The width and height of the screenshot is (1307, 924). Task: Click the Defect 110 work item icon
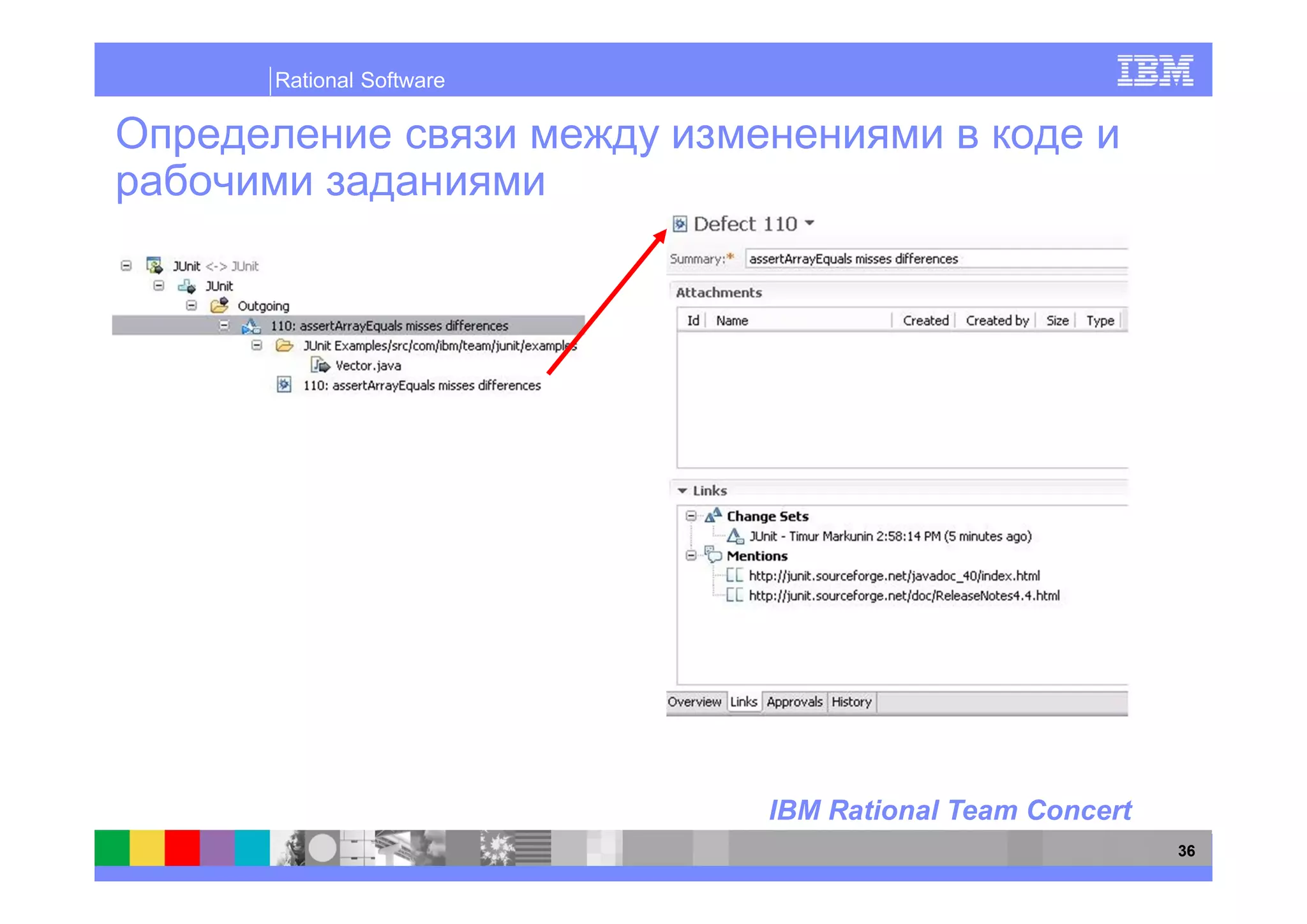680,223
